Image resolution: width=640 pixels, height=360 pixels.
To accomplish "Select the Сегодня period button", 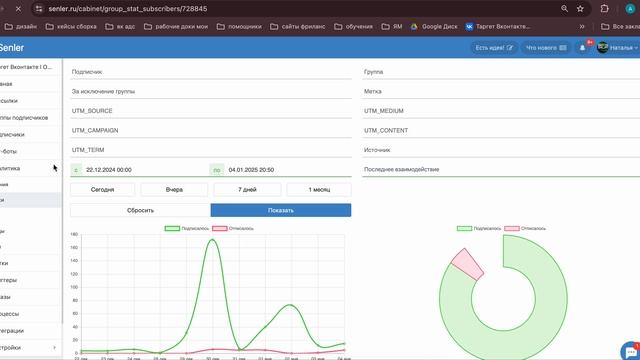I will pos(102,190).
